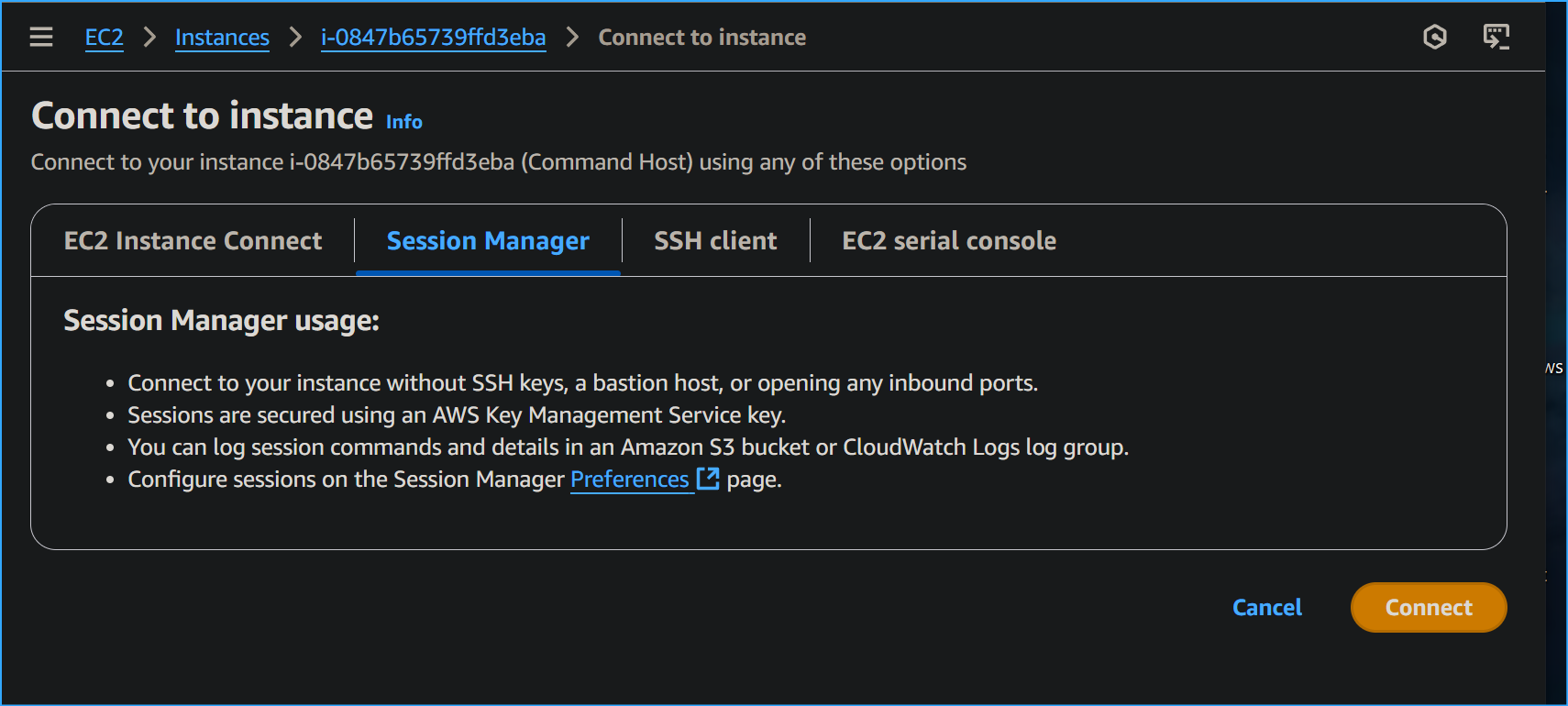This screenshot has height=706, width=1568.
Task: Open the EC2 serial console tab
Action: [x=949, y=240]
